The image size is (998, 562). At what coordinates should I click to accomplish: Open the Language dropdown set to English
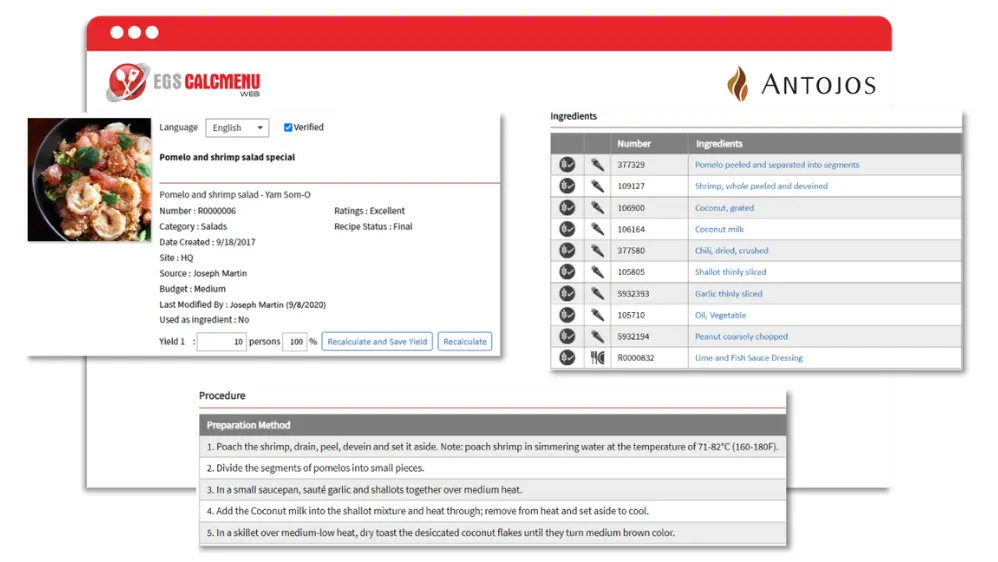237,128
